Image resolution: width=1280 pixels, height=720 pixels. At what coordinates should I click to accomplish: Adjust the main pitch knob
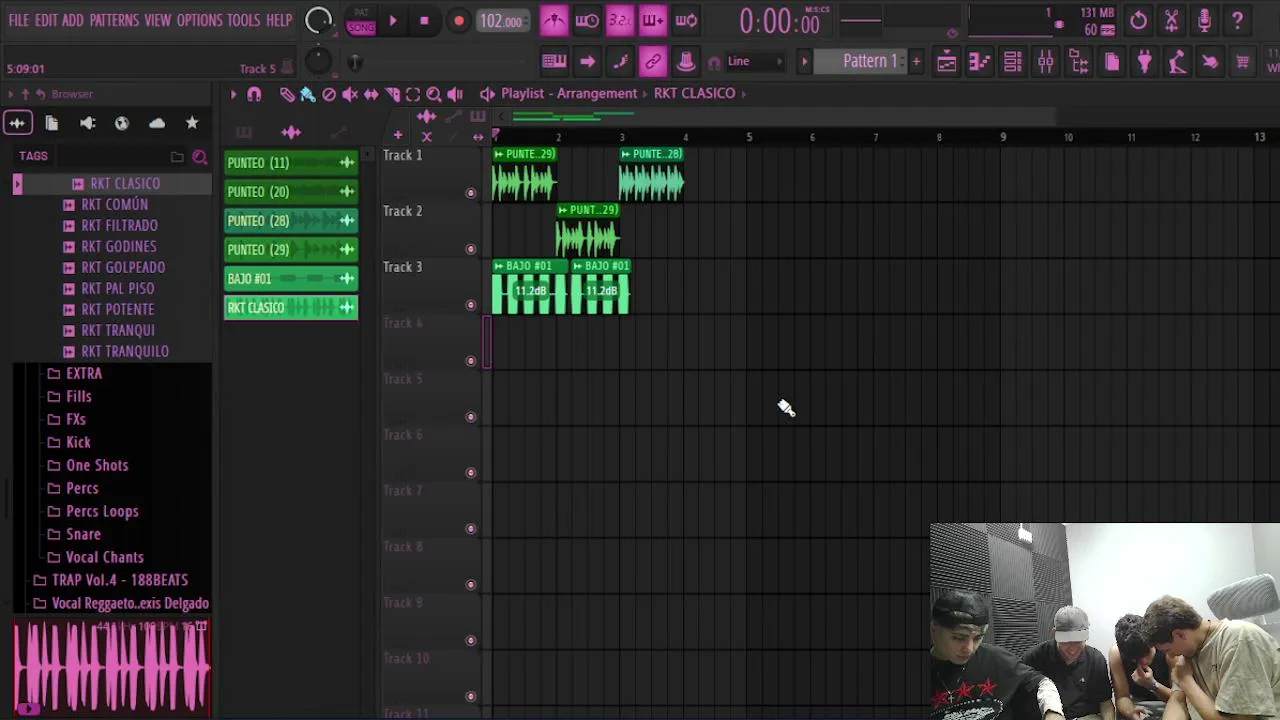[317, 62]
